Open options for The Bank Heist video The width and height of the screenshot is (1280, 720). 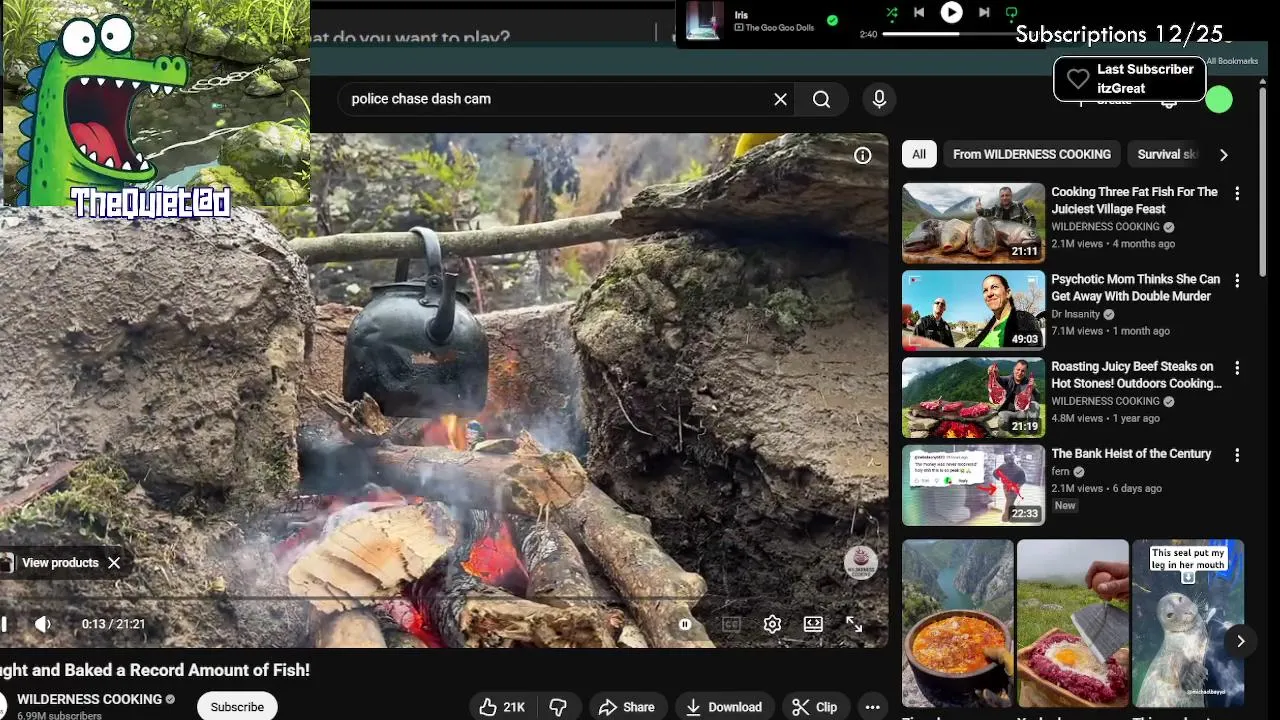[x=1237, y=455]
